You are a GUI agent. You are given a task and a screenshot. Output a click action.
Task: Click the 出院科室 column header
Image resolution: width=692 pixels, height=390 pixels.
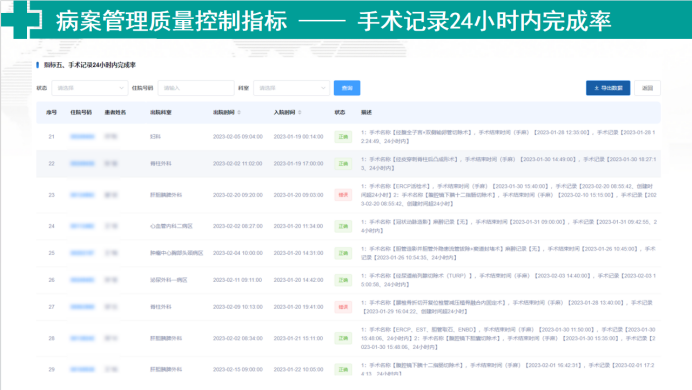(x=161, y=112)
